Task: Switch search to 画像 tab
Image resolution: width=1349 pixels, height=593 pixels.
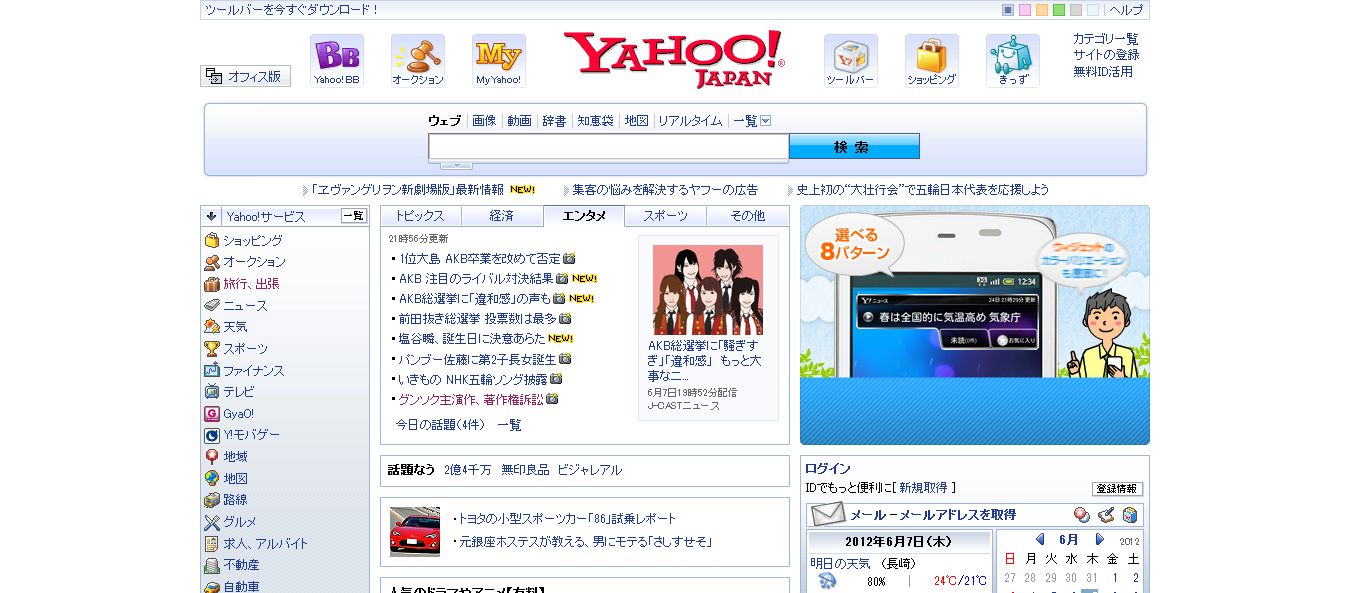Action: pyautogui.click(x=484, y=121)
